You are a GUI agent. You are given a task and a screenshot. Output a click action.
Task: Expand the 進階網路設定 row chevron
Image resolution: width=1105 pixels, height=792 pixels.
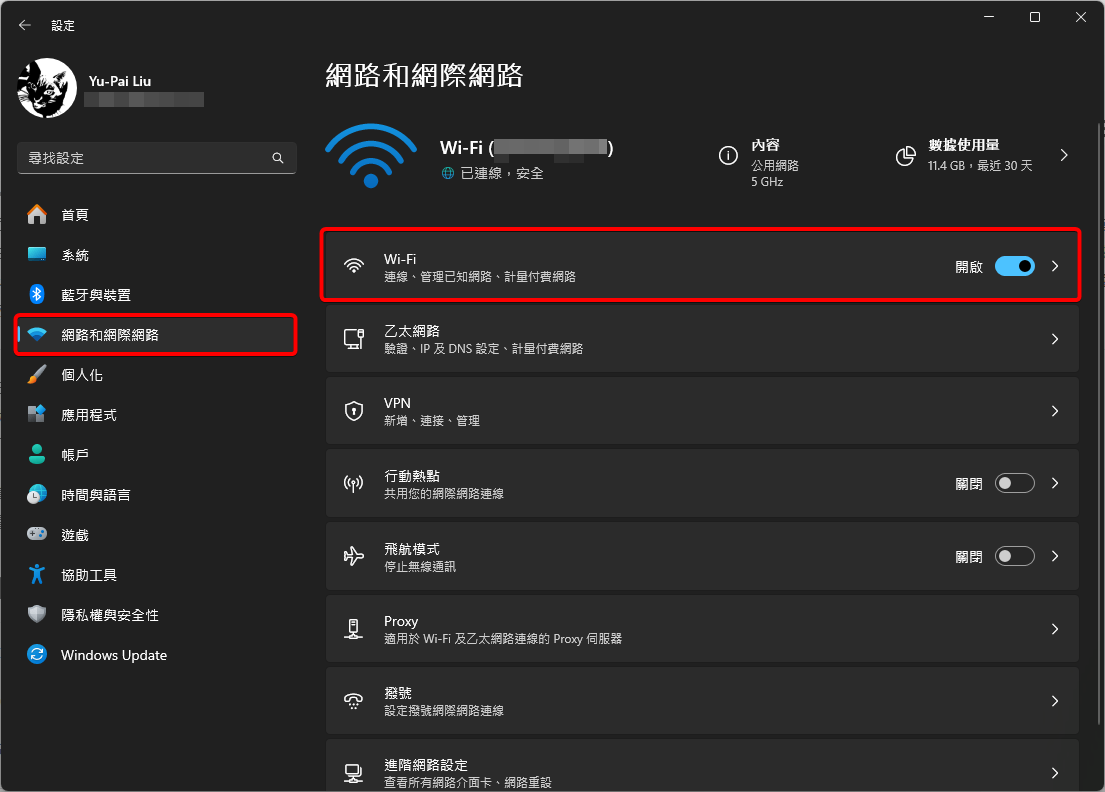[x=1054, y=772]
